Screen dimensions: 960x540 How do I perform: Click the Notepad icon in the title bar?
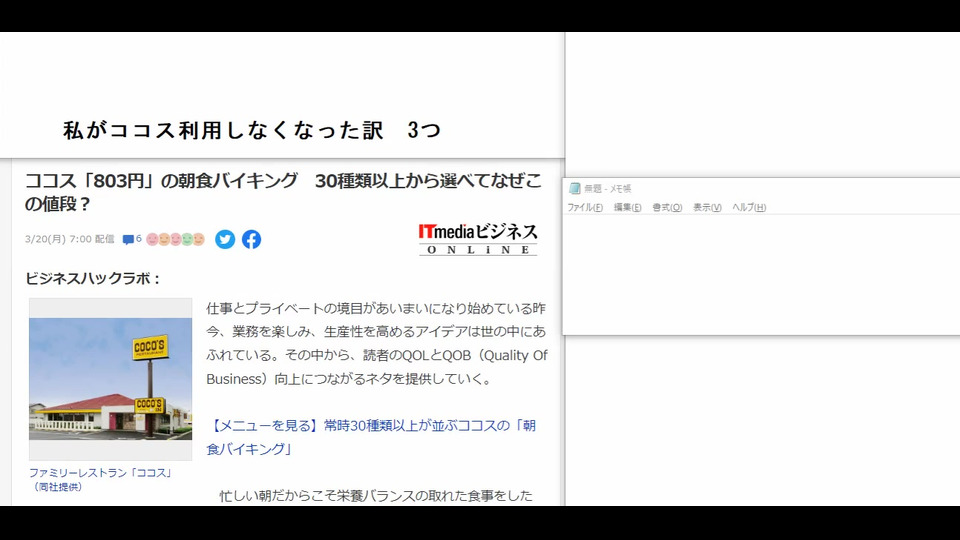pos(574,189)
